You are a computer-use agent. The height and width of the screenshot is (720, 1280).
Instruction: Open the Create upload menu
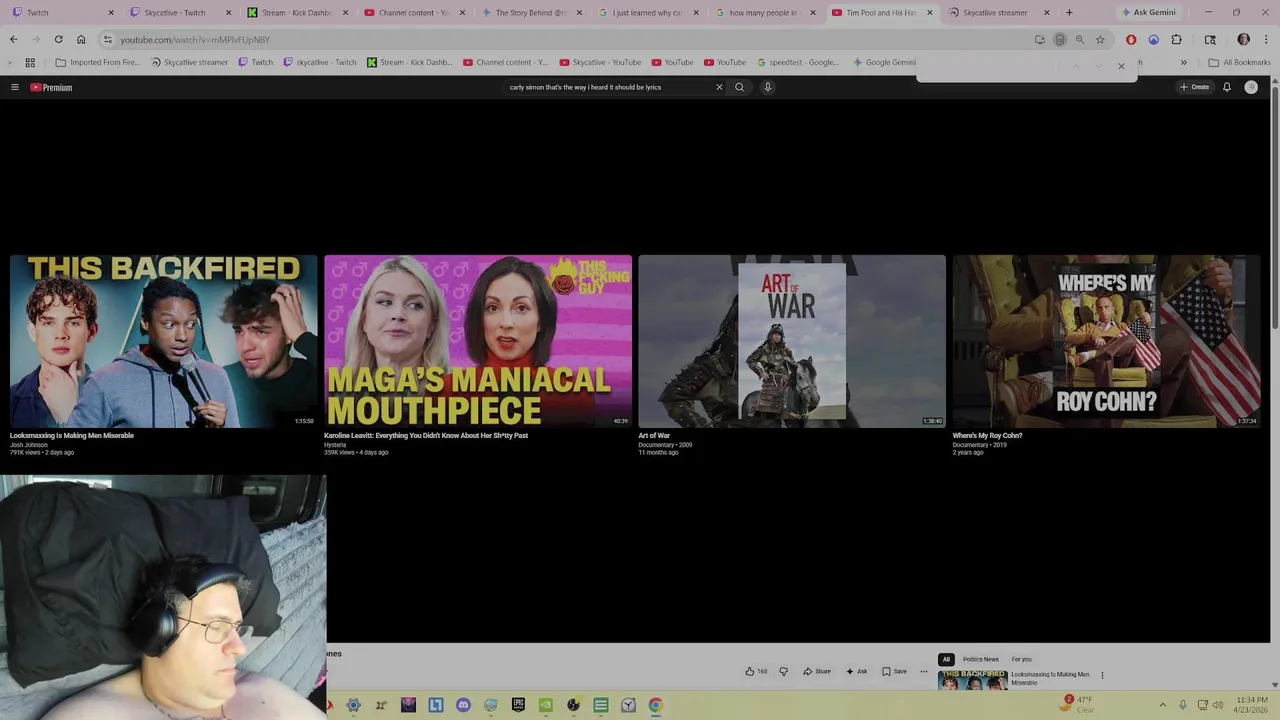tap(1194, 87)
